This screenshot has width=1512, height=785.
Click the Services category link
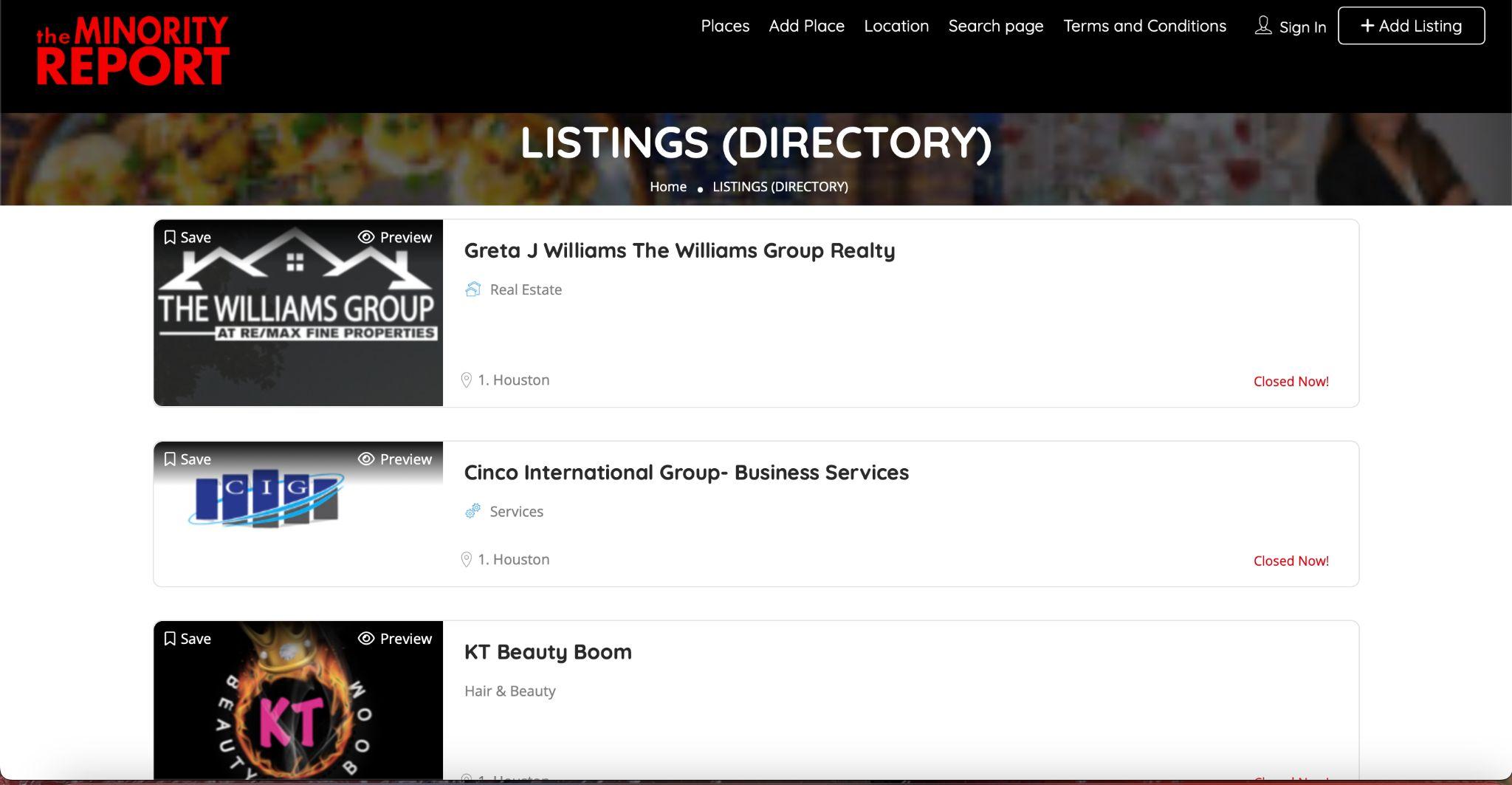[517, 511]
